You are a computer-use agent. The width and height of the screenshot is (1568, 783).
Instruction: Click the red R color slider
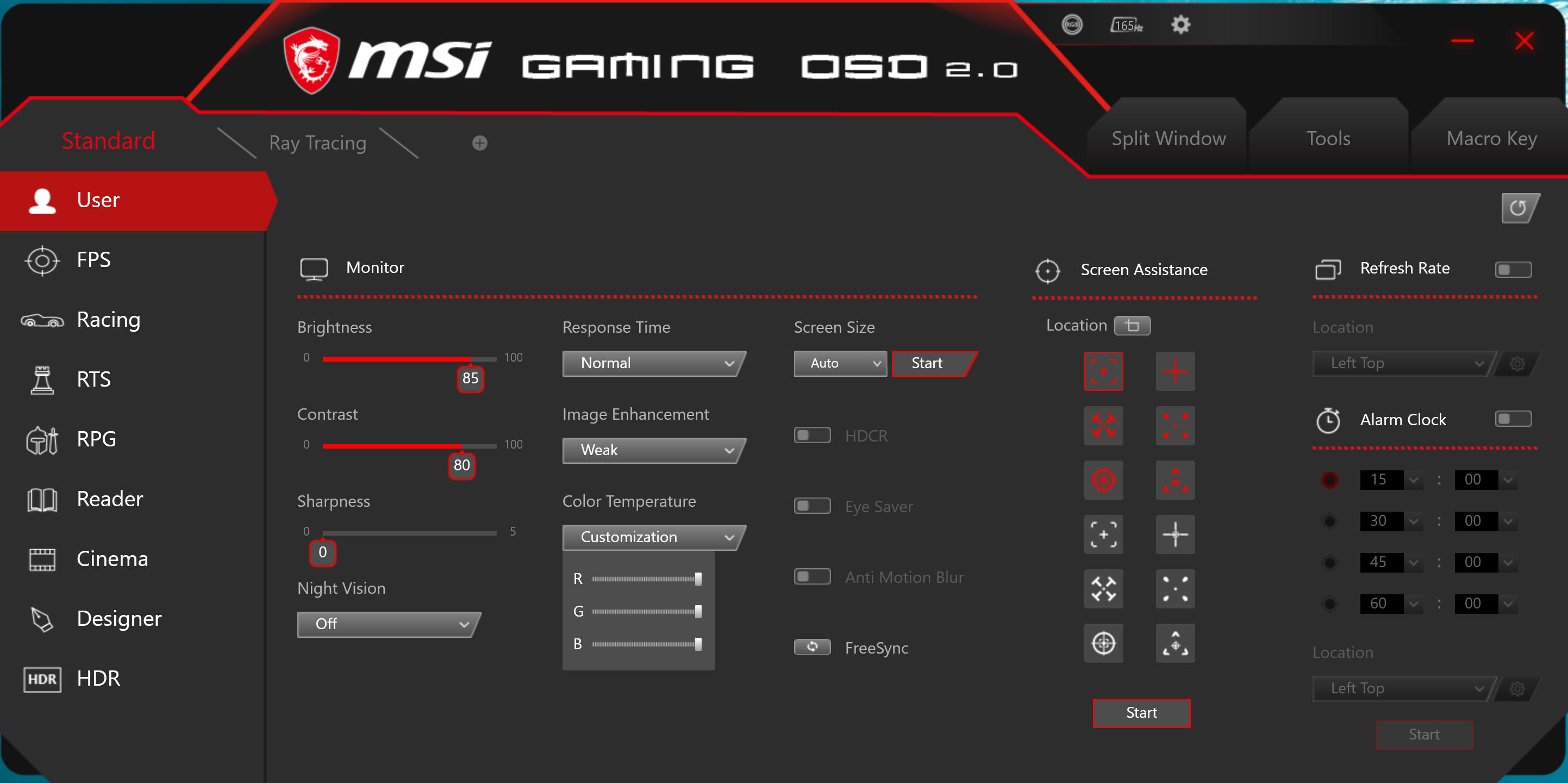646,579
